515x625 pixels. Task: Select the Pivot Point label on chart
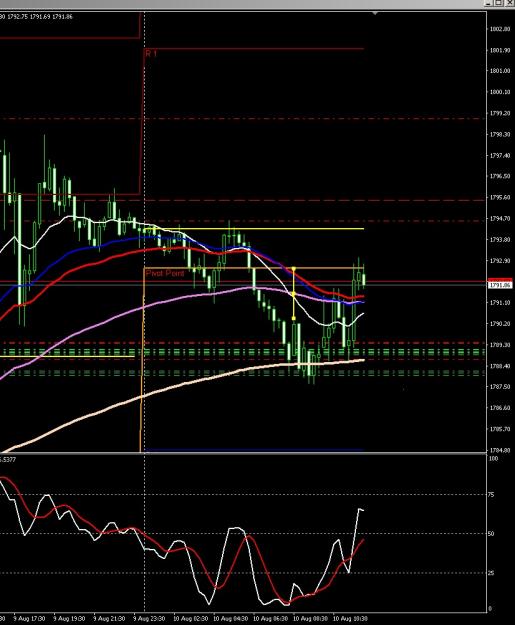click(x=165, y=273)
